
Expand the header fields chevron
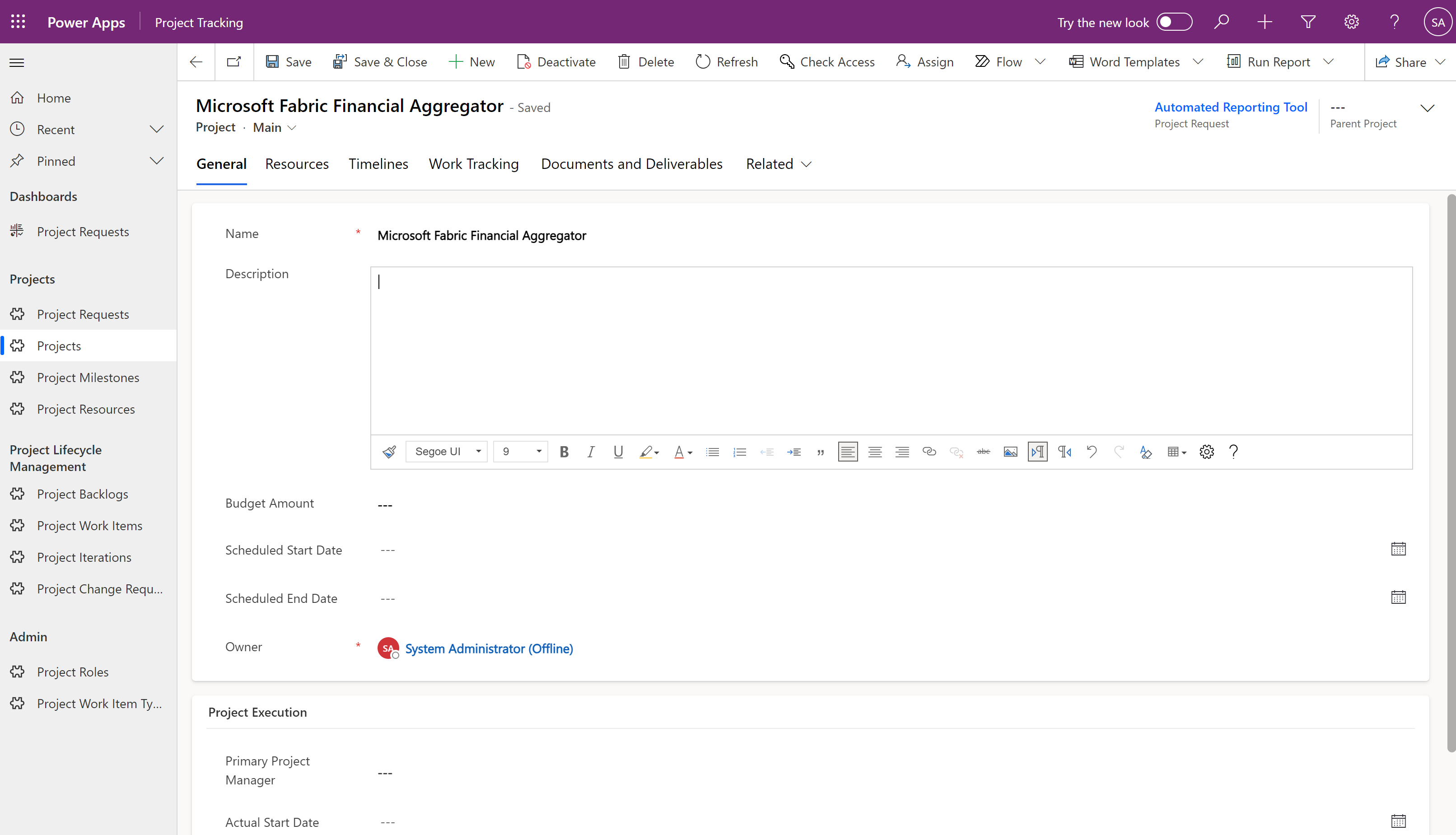[1428, 108]
